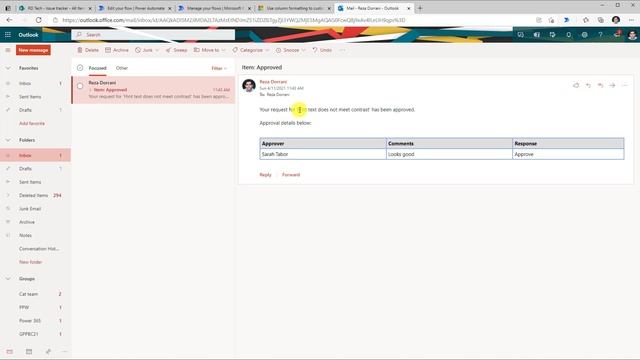Viewport: 640px width, 360px height.
Task: Open a new browser tab
Action: point(420,8)
